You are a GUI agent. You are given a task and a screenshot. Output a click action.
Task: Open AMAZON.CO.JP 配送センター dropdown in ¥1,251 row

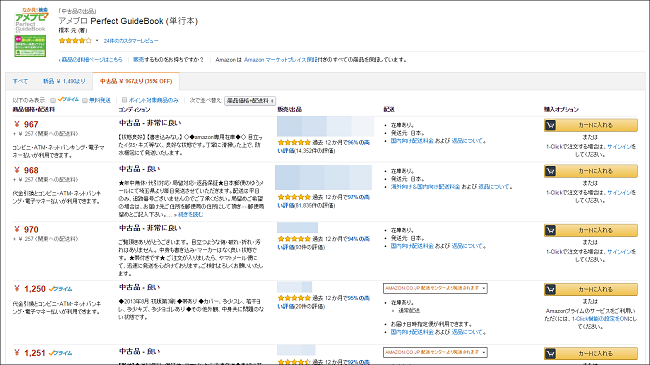(x=435, y=352)
